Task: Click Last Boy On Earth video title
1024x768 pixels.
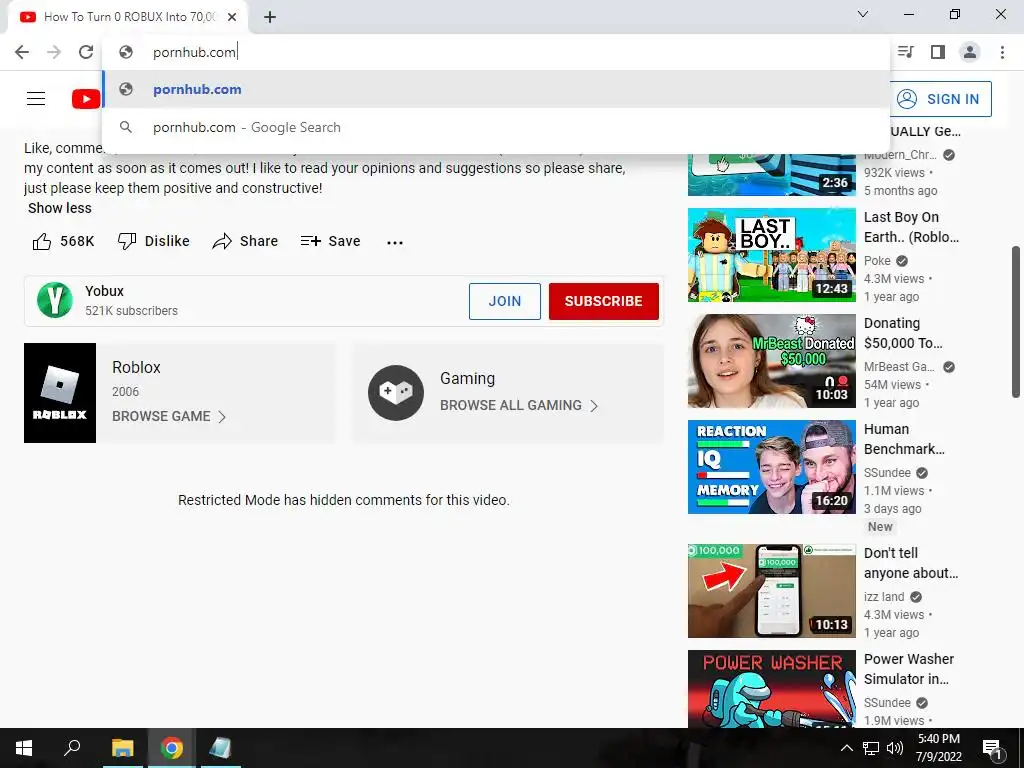Action: click(911, 227)
